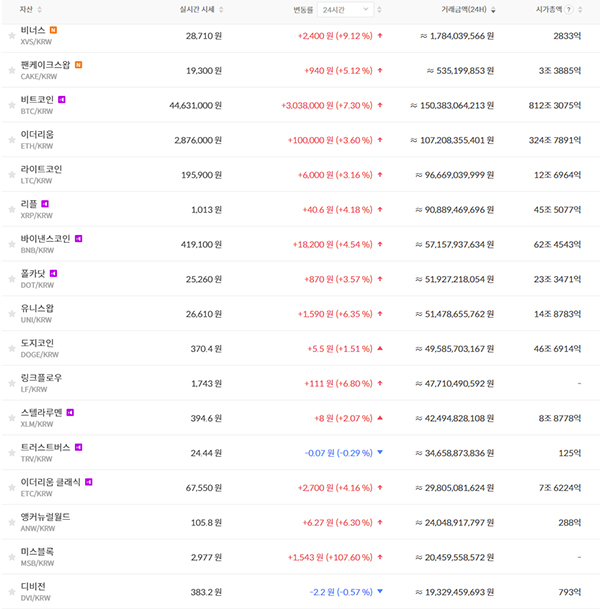Screen dimensions: 600x609
Task: Open the 24시간 period dropdown
Action: pyautogui.click(x=345, y=10)
